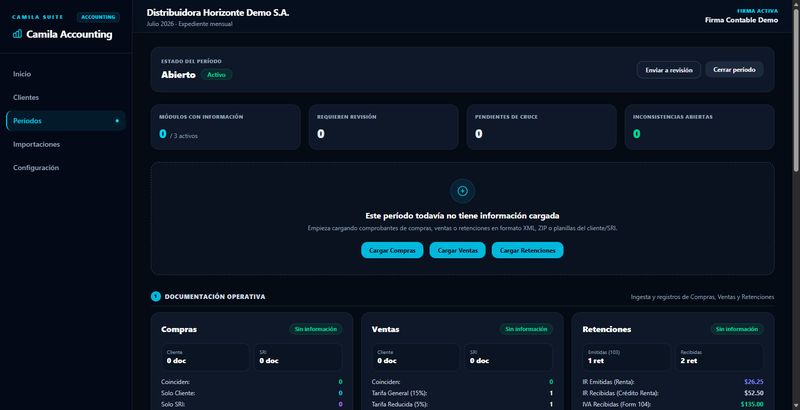Click the Cerrar período button
This screenshot has height=410, width=800.
tap(734, 70)
